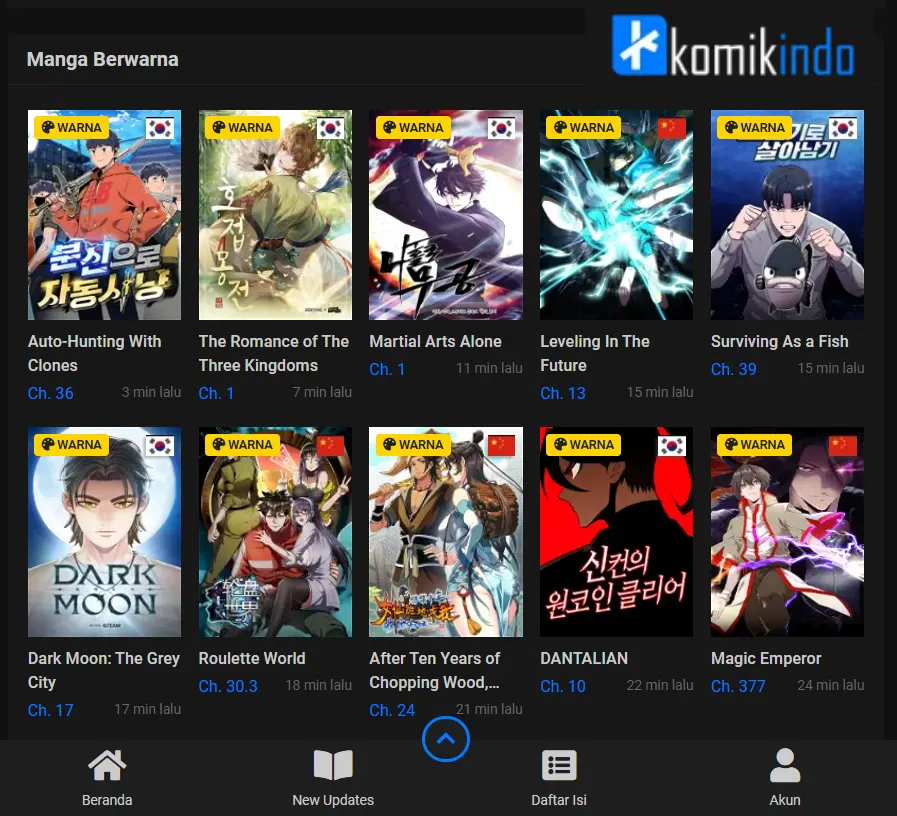897x816 pixels.
Task: Open Magic Emperor title link
Action: (766, 659)
